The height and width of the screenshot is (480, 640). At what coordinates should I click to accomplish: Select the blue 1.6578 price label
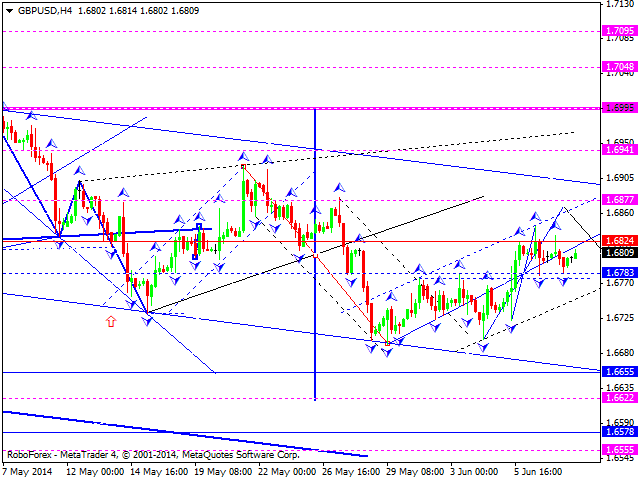(x=620, y=432)
